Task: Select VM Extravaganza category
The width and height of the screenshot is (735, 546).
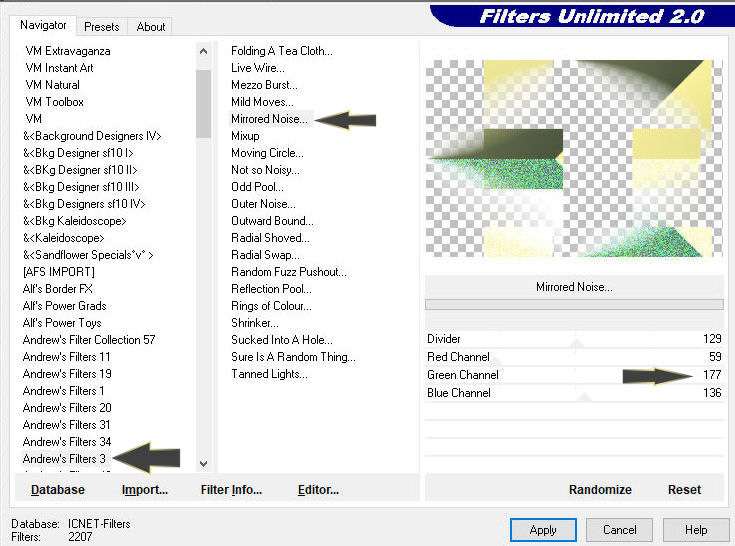Action: 68,51
